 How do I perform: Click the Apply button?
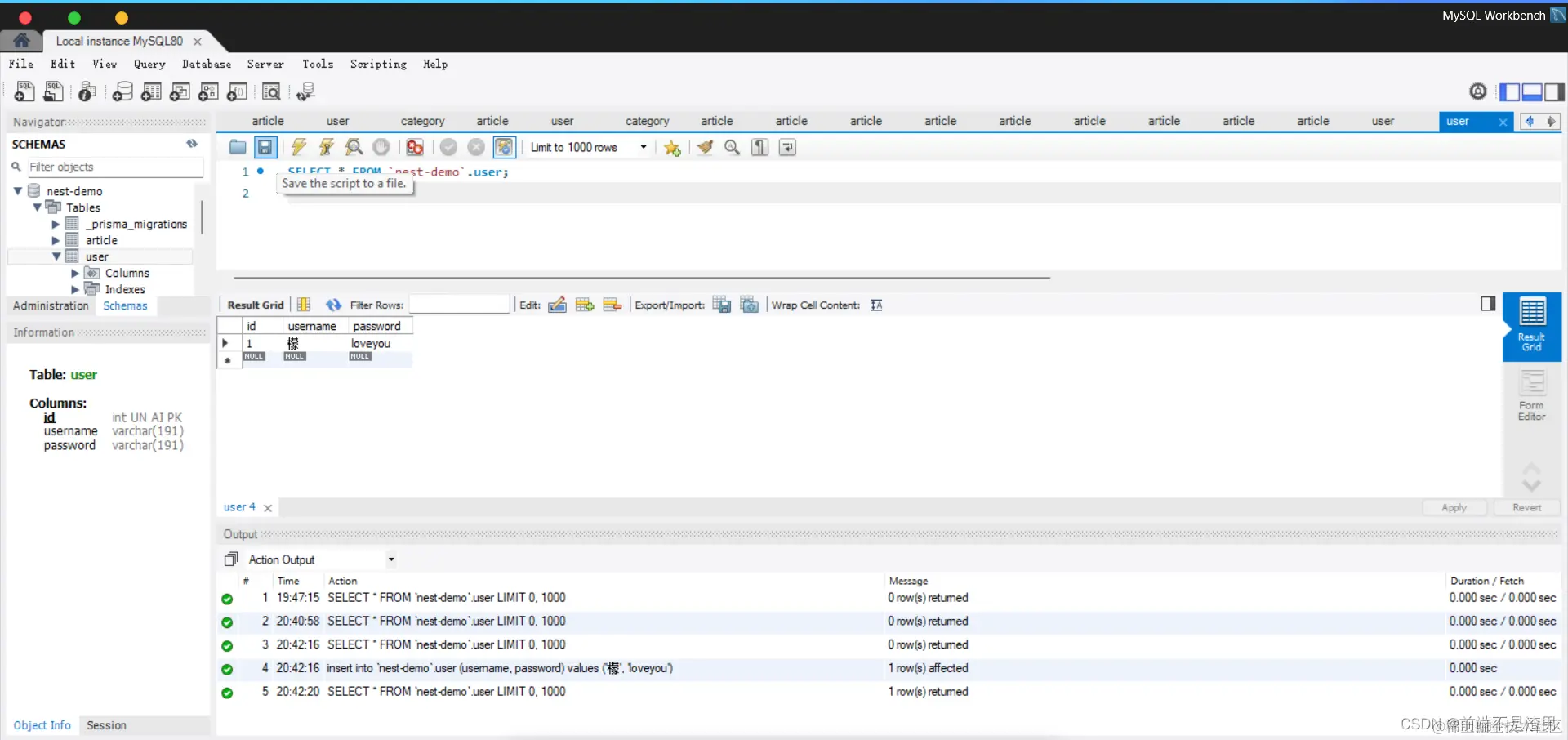pyautogui.click(x=1454, y=507)
